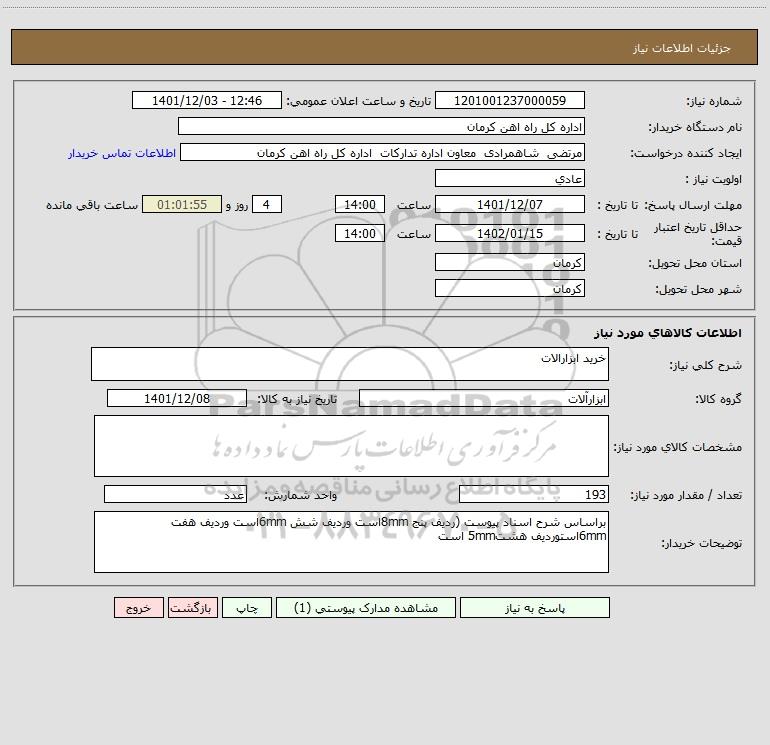Click countdown timer 01:01:55 field
This screenshot has width=770, height=745.
coord(182,205)
